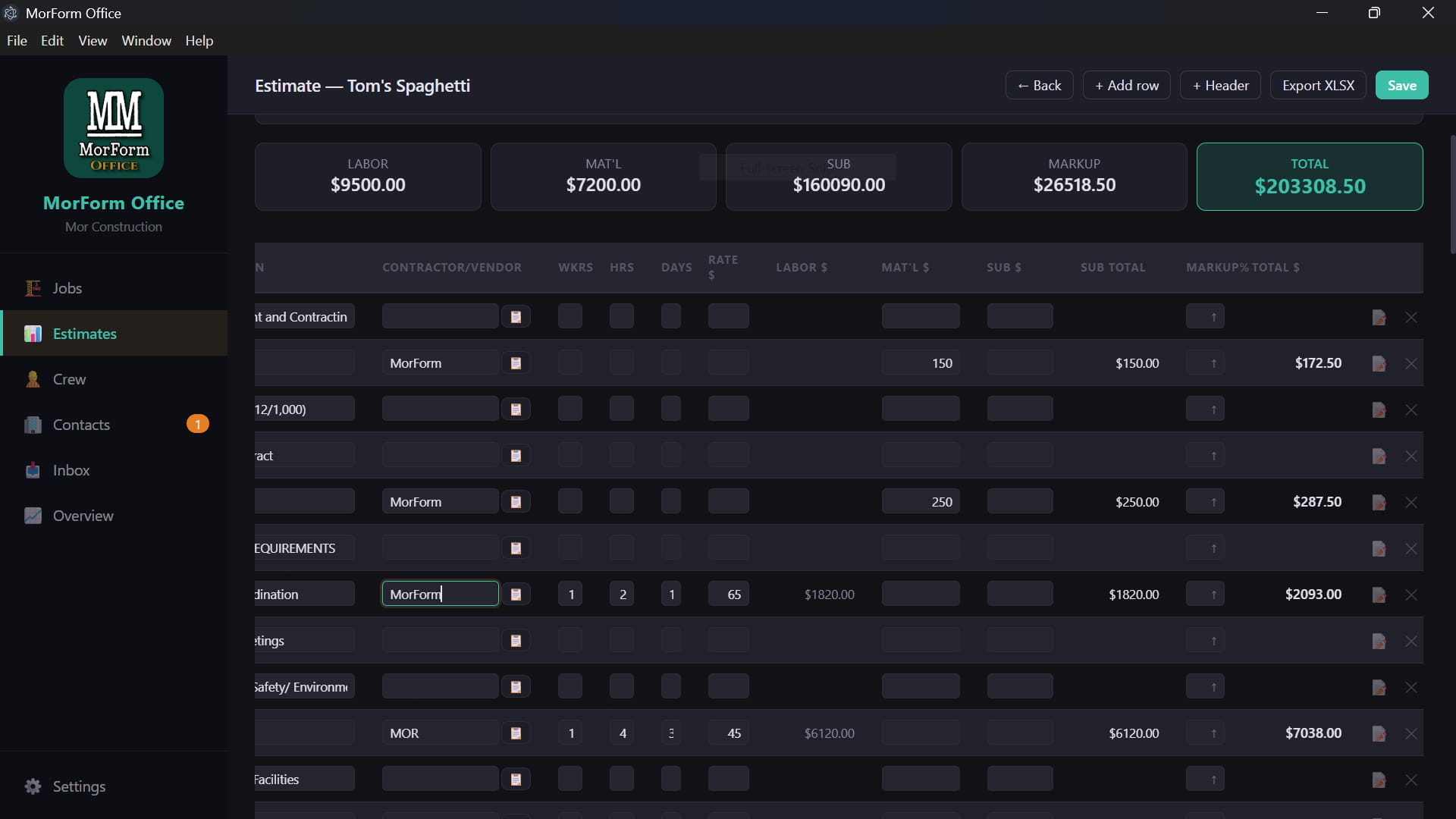The height and width of the screenshot is (819, 1456).
Task: Click the REQUIREMENTS description field
Action: (x=305, y=548)
